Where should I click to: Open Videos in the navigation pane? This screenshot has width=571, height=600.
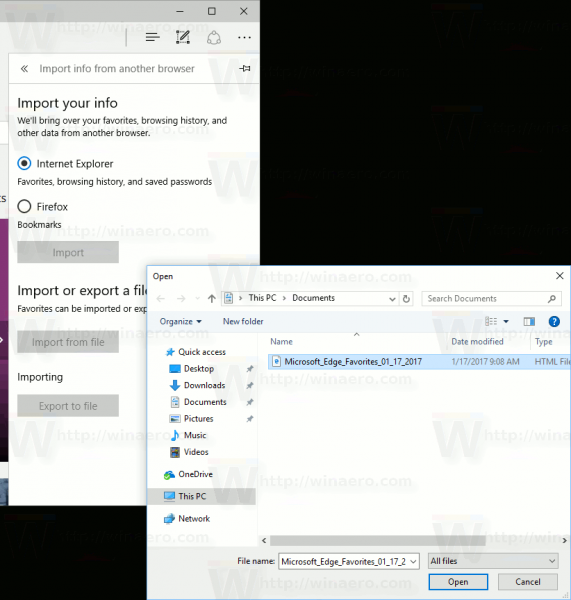pos(189,452)
